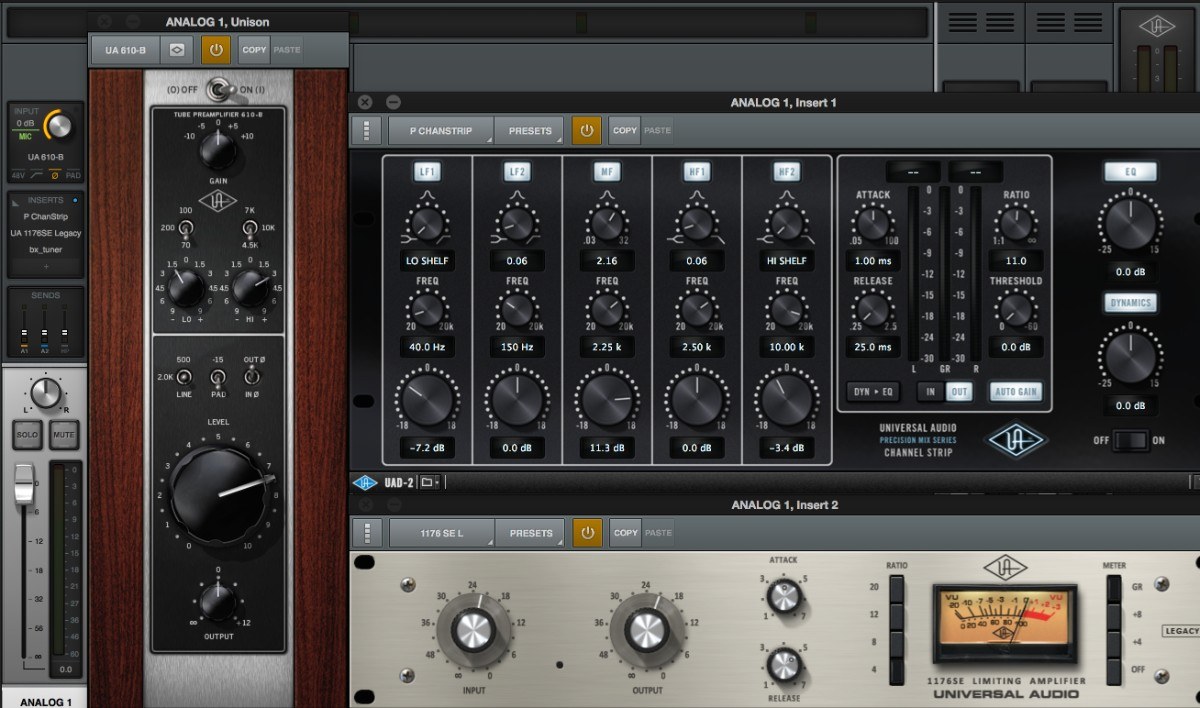Click the 1176 OUTPUT knob
The width and height of the screenshot is (1200, 708).
click(647, 629)
